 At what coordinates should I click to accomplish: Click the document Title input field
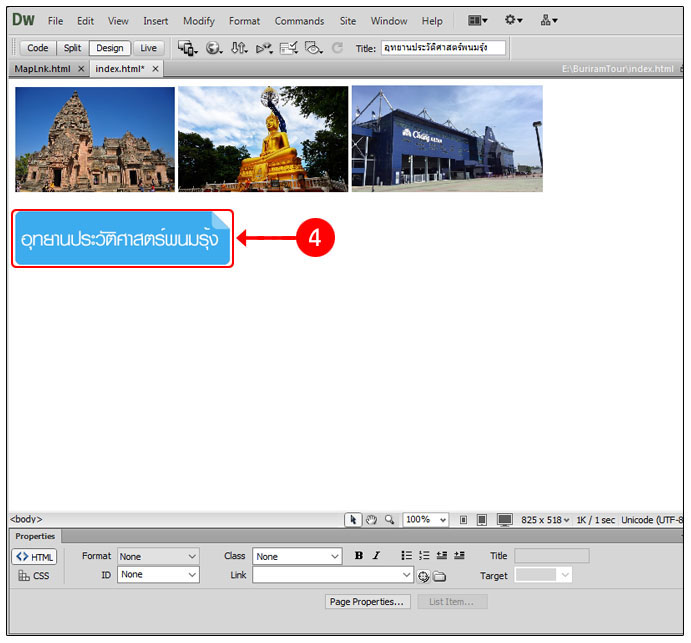[442, 48]
